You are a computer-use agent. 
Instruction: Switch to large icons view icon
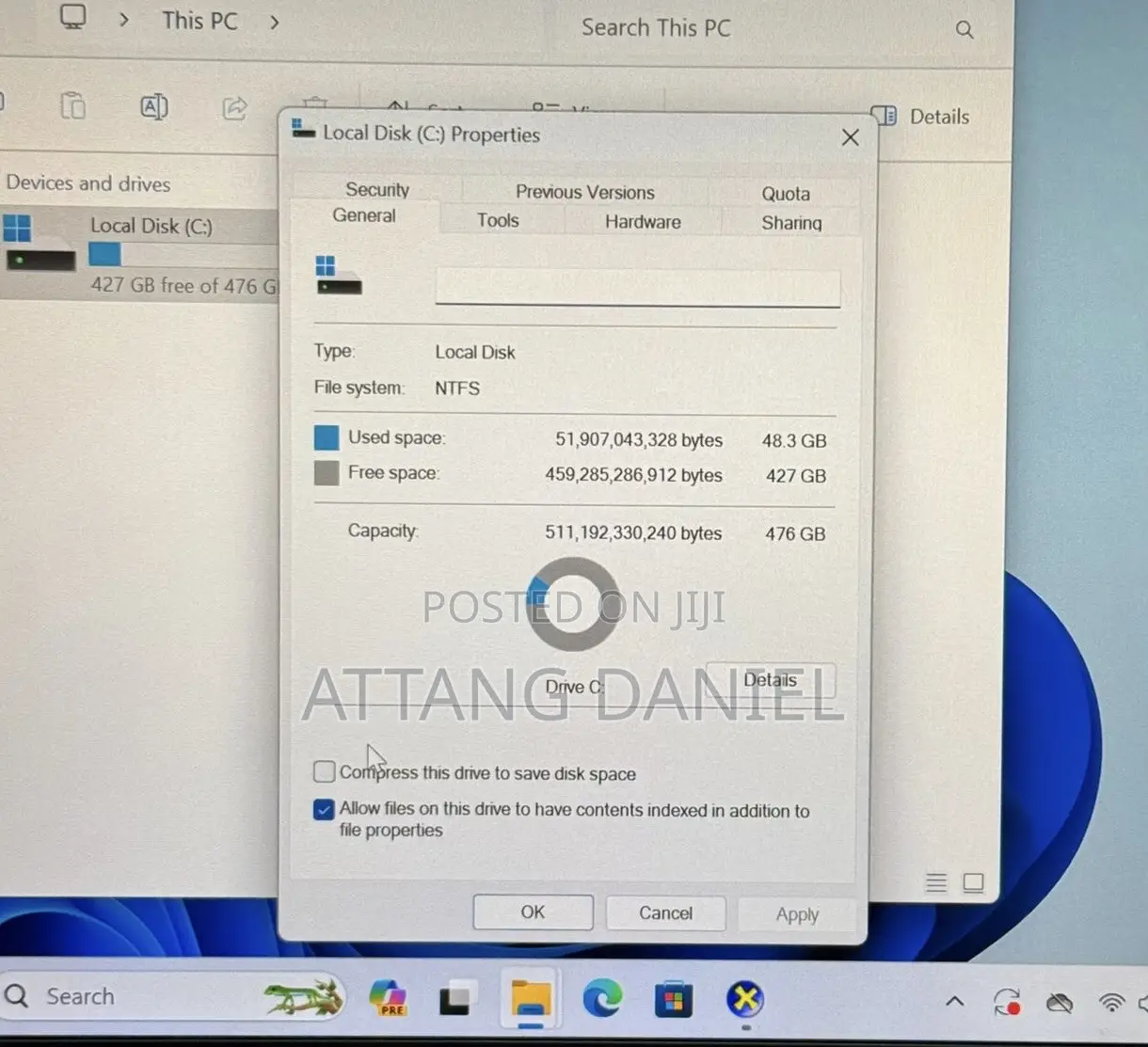[x=973, y=882]
